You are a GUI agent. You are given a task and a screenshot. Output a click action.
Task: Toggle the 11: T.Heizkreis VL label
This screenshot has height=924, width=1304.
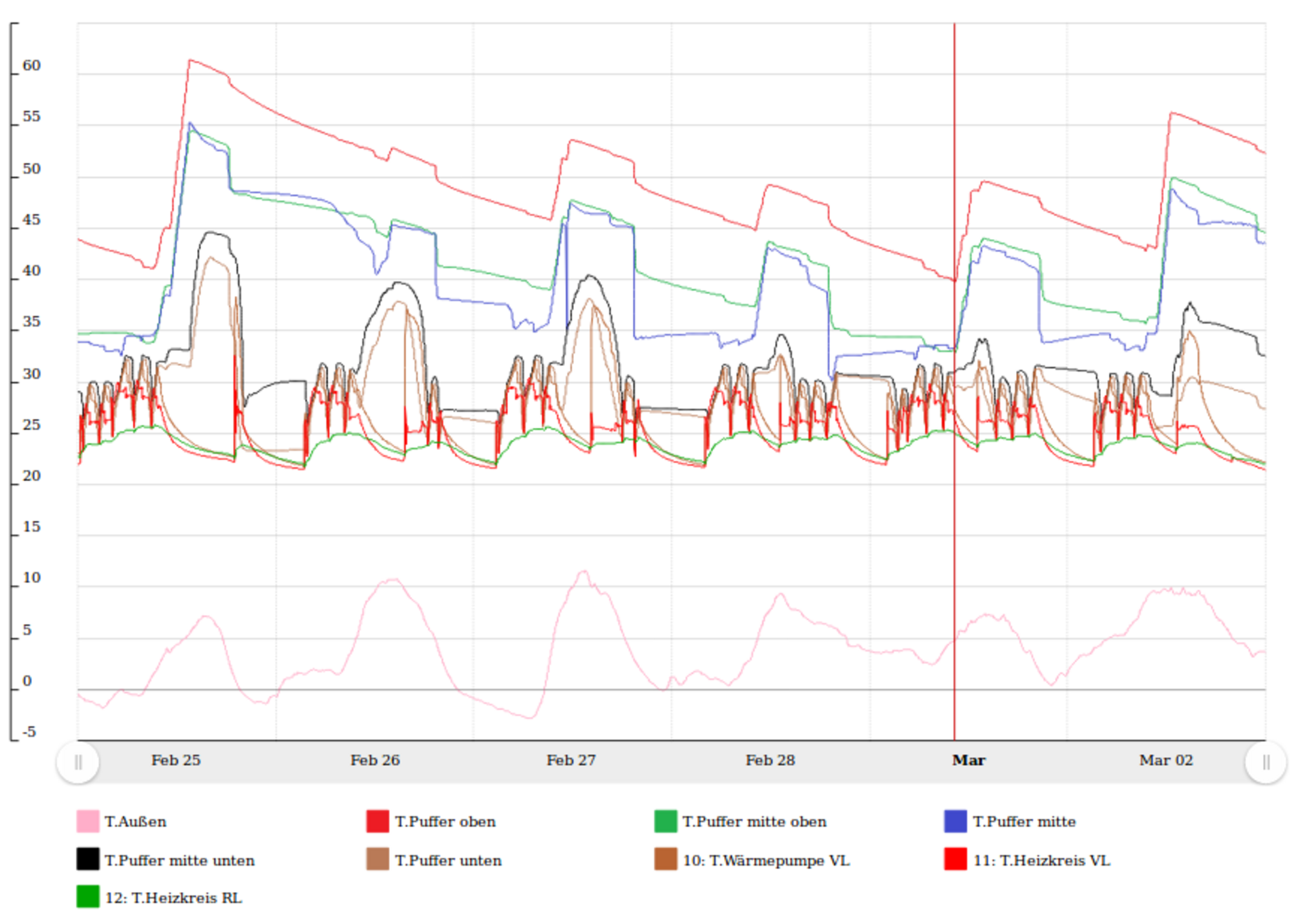click(1041, 860)
